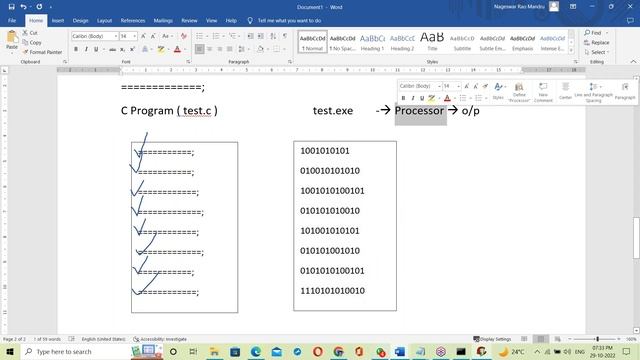The image size is (640, 360).
Task: Click the Tell me what you want search
Action: [284, 20]
